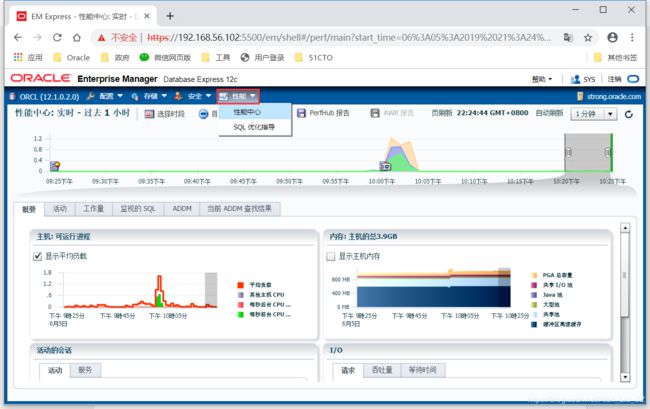Click the 缓冲区高速缓存 legend swatch

[x=534, y=324]
